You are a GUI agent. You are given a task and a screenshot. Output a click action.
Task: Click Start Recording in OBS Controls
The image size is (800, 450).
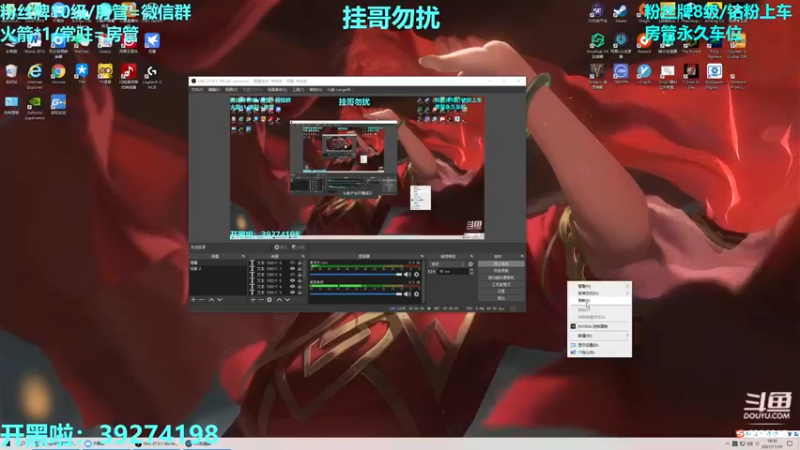tap(501, 271)
